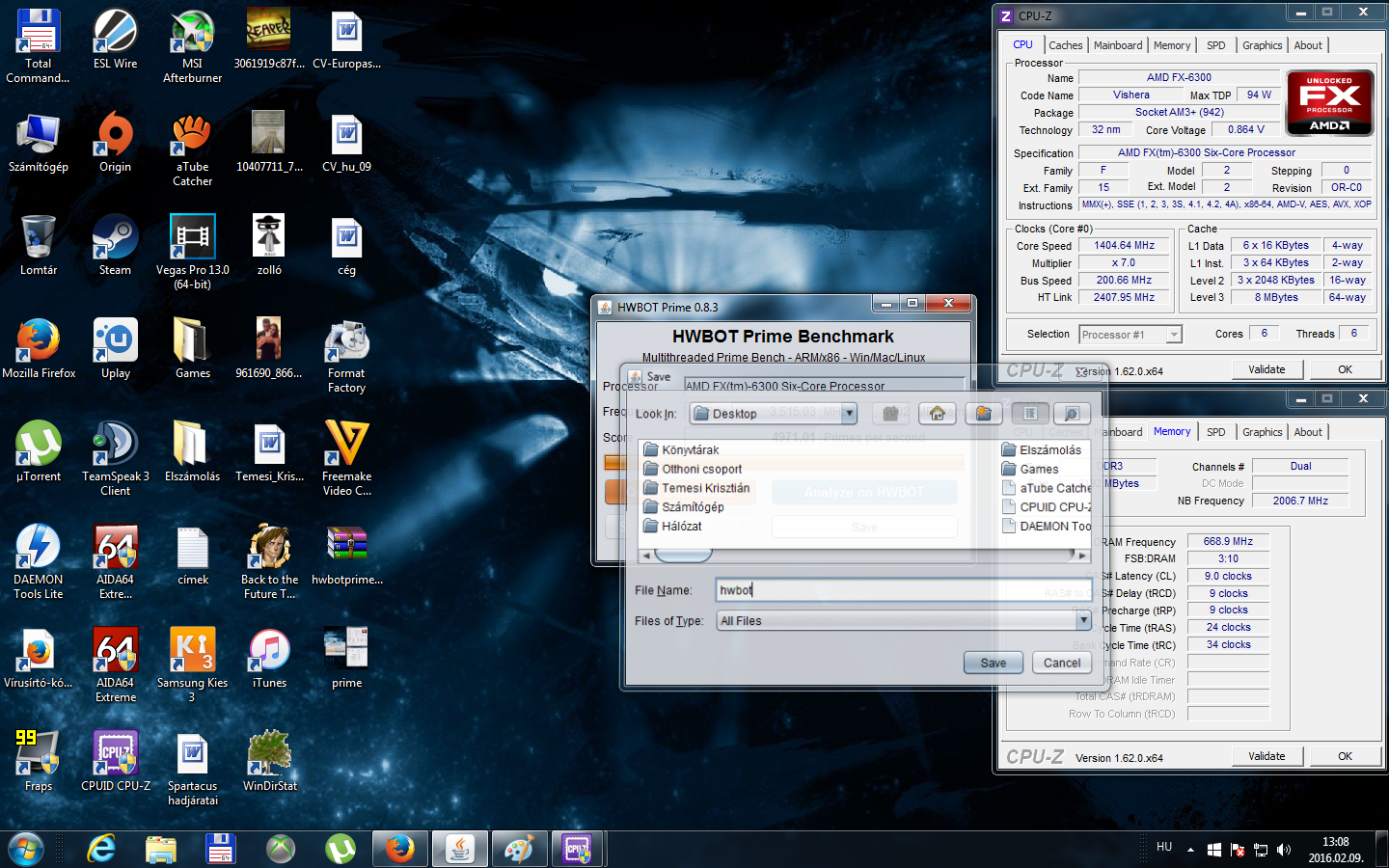
Task: Open the Lomtár recycle bin
Action: (39, 245)
